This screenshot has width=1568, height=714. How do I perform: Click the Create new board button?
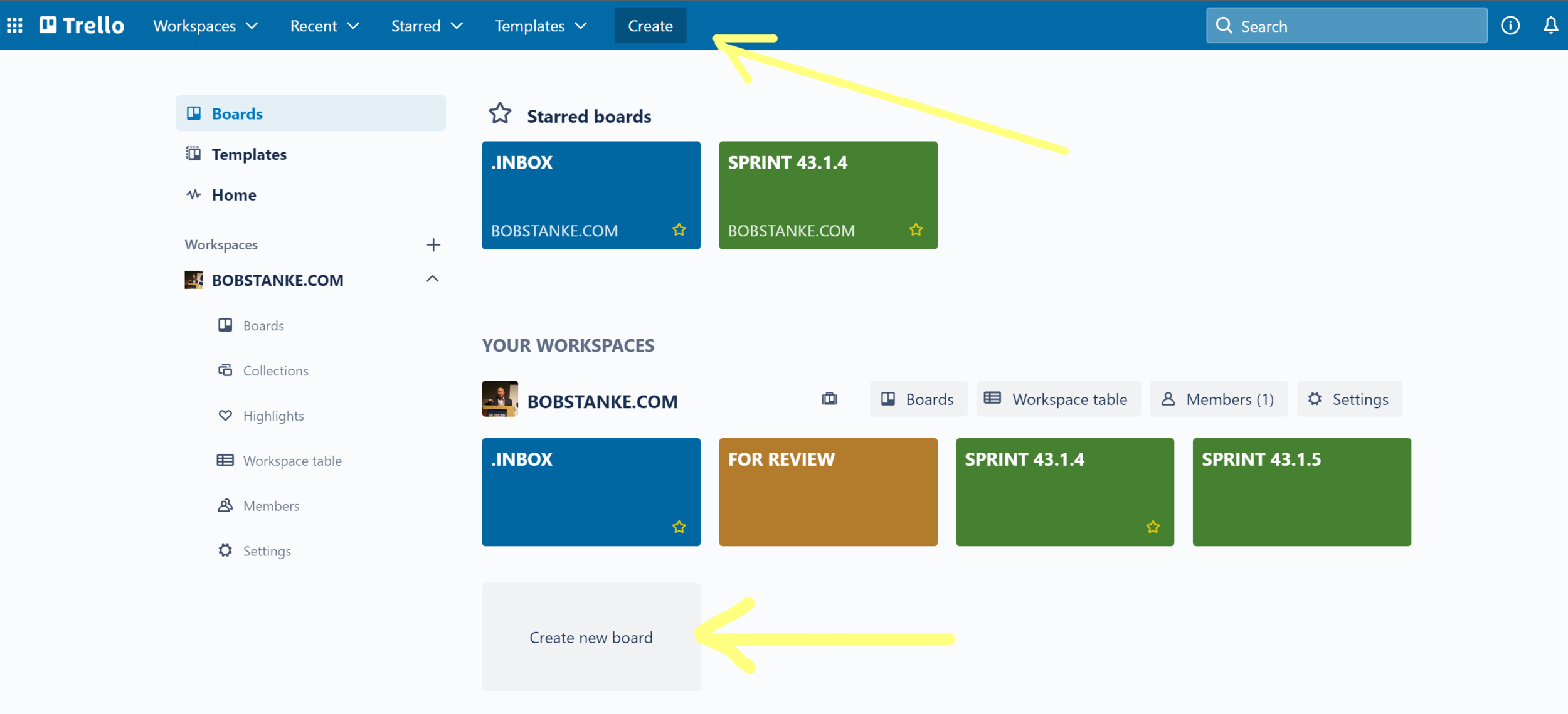591,638
